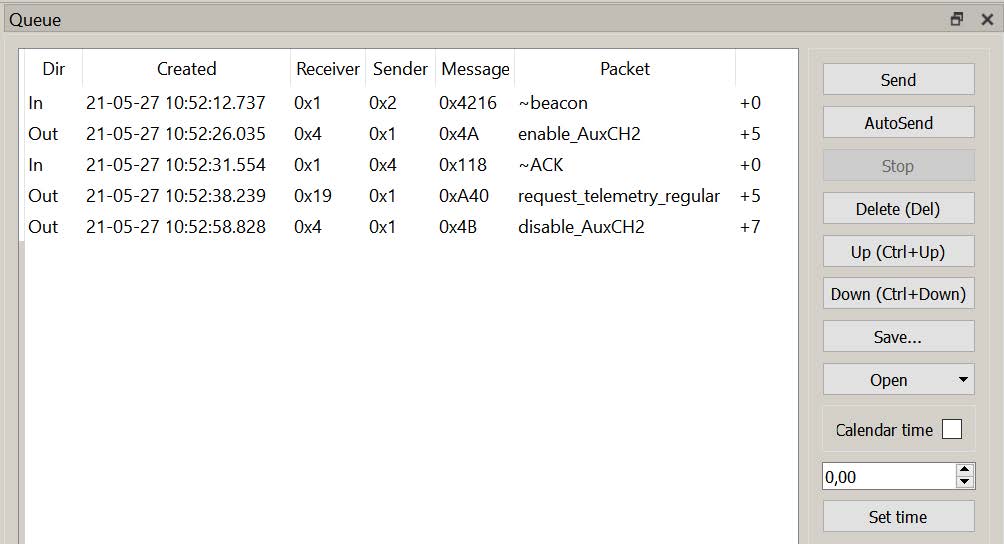Select the enable_AuxCH2 packet row
Image resolution: width=1004 pixels, height=544 pixels.
(578, 134)
